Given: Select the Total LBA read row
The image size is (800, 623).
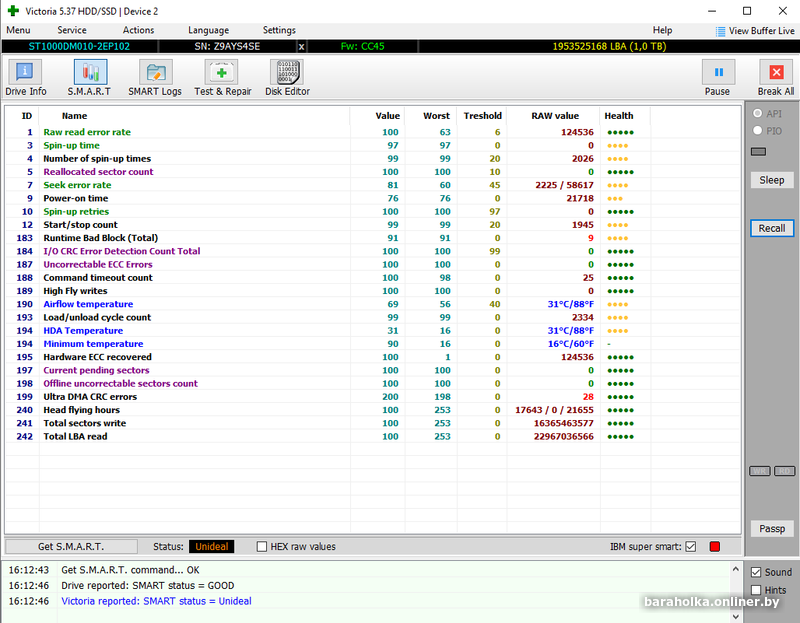Looking at the screenshot, I should pyautogui.click(x=372, y=437).
